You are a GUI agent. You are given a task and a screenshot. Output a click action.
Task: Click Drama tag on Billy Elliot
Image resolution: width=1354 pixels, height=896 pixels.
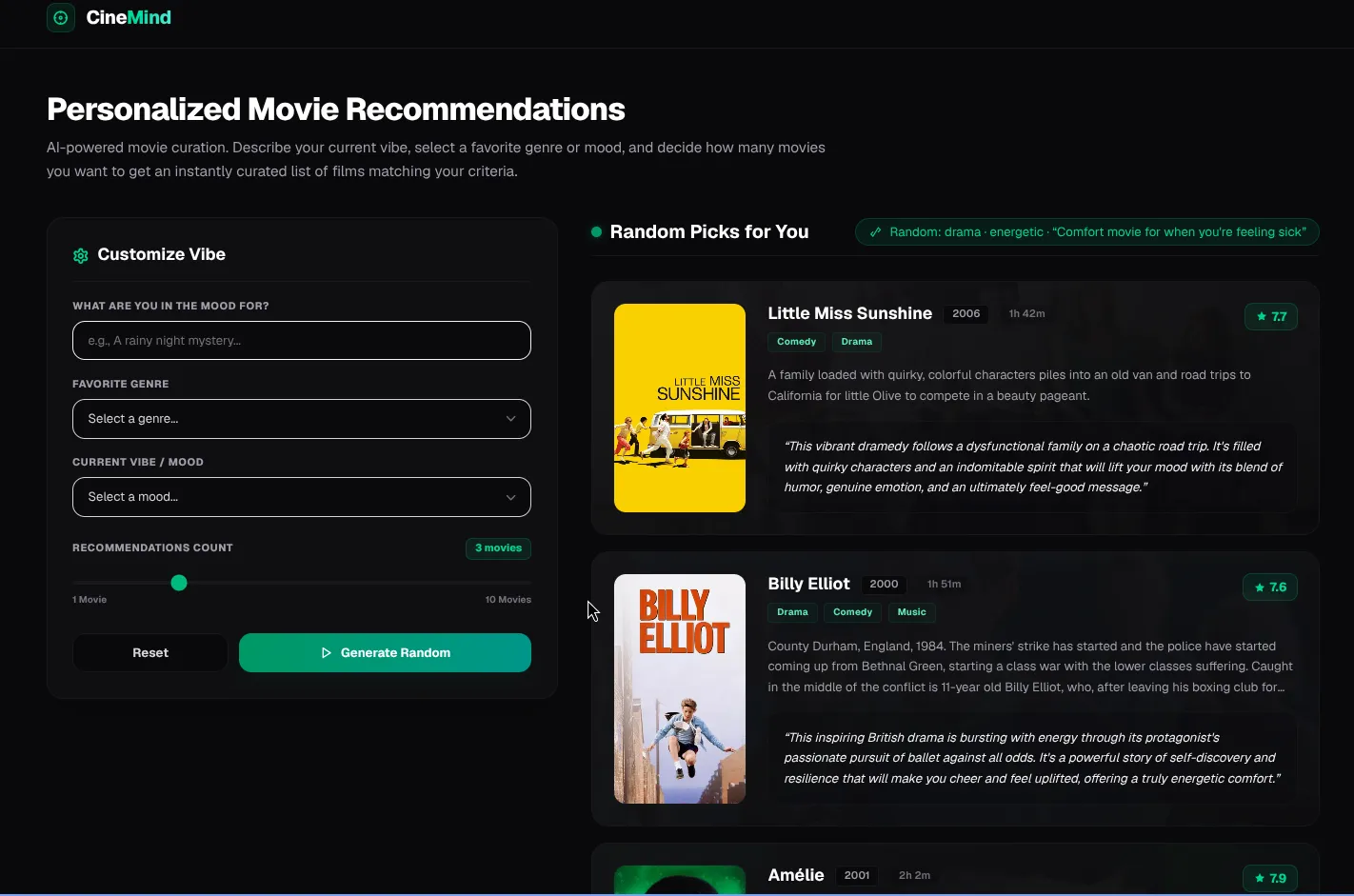click(792, 612)
